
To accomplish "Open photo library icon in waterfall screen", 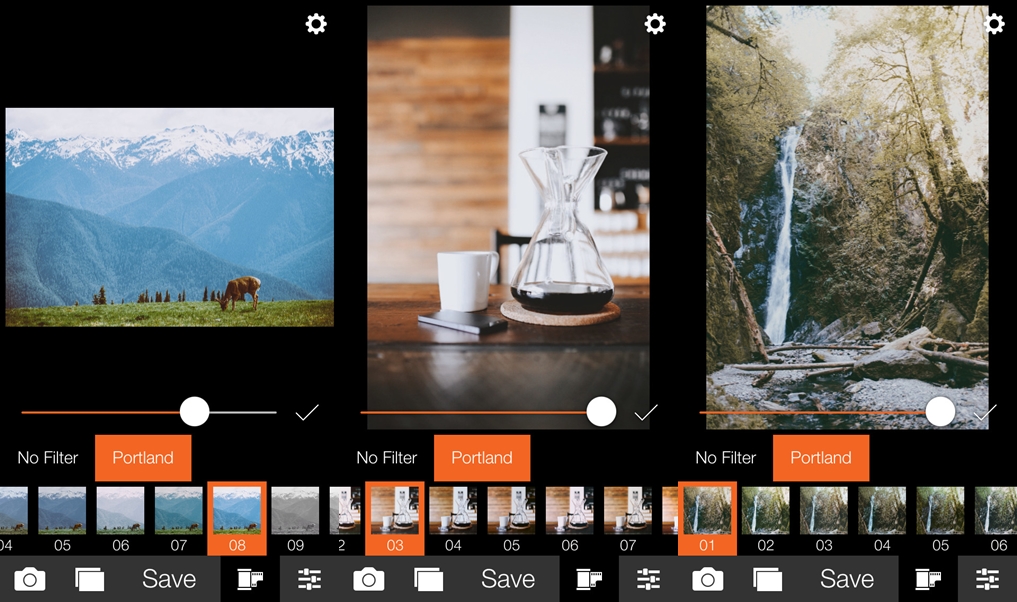I will tap(767, 579).
